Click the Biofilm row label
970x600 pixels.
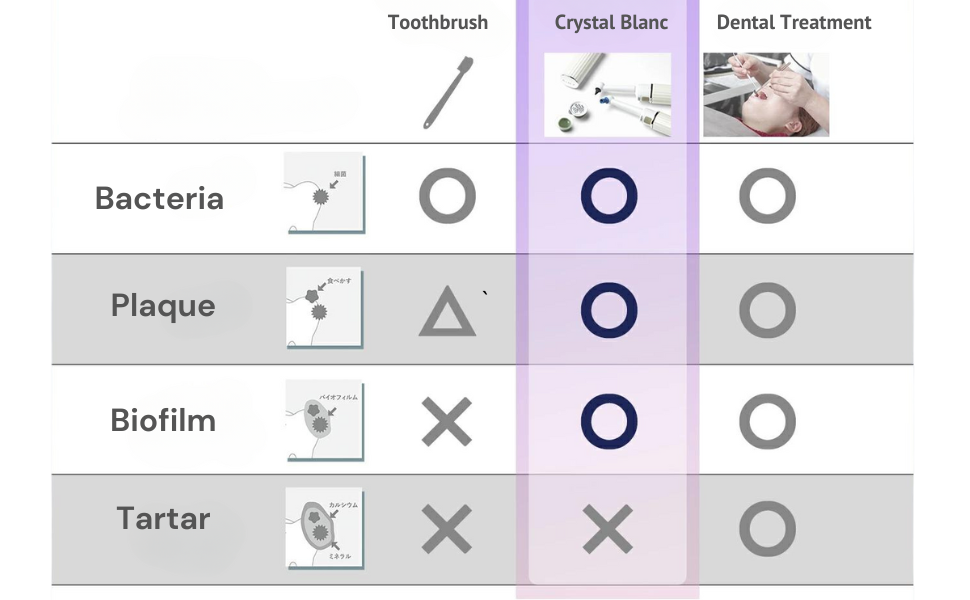(163, 420)
